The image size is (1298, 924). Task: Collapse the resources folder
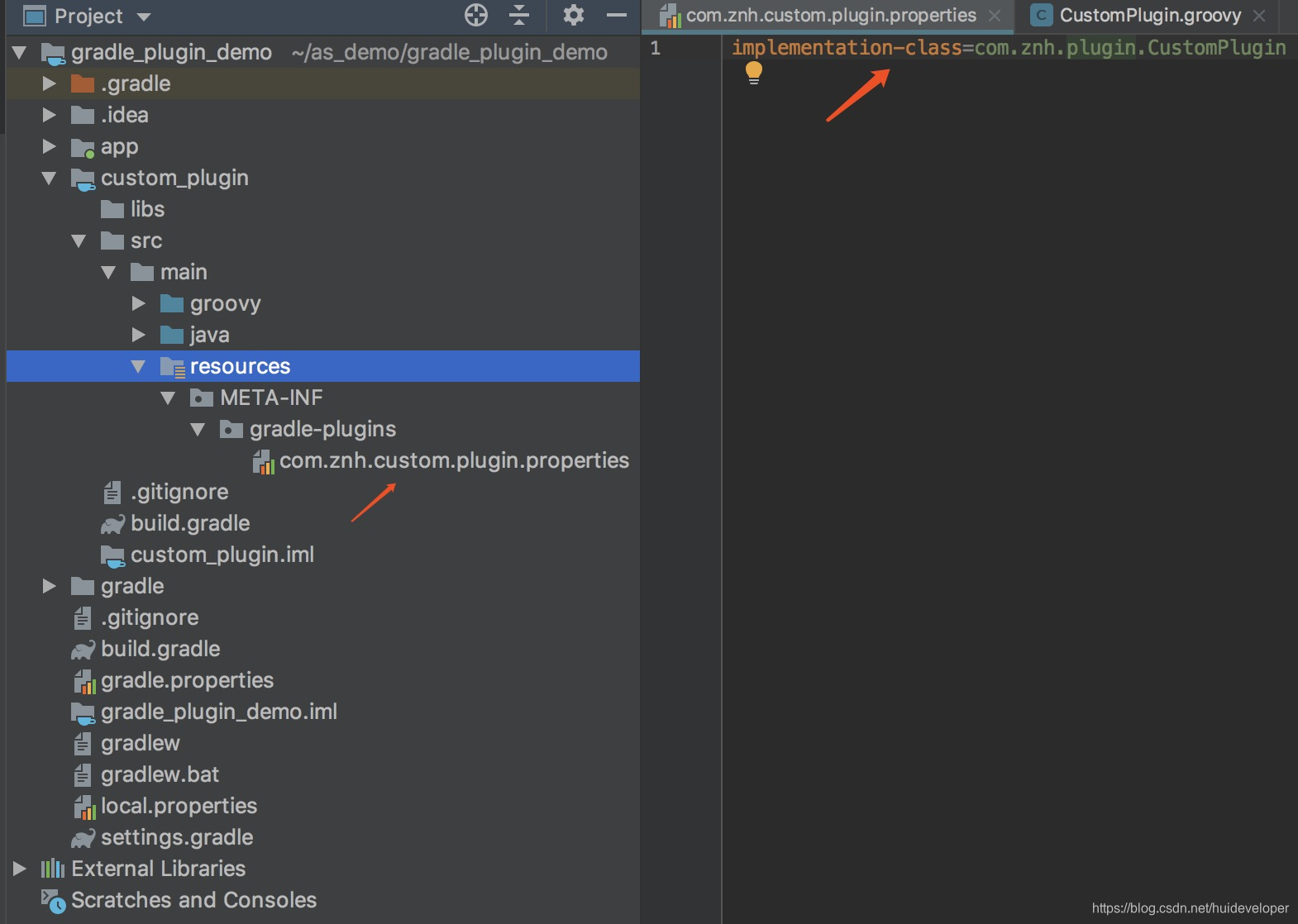click(139, 366)
